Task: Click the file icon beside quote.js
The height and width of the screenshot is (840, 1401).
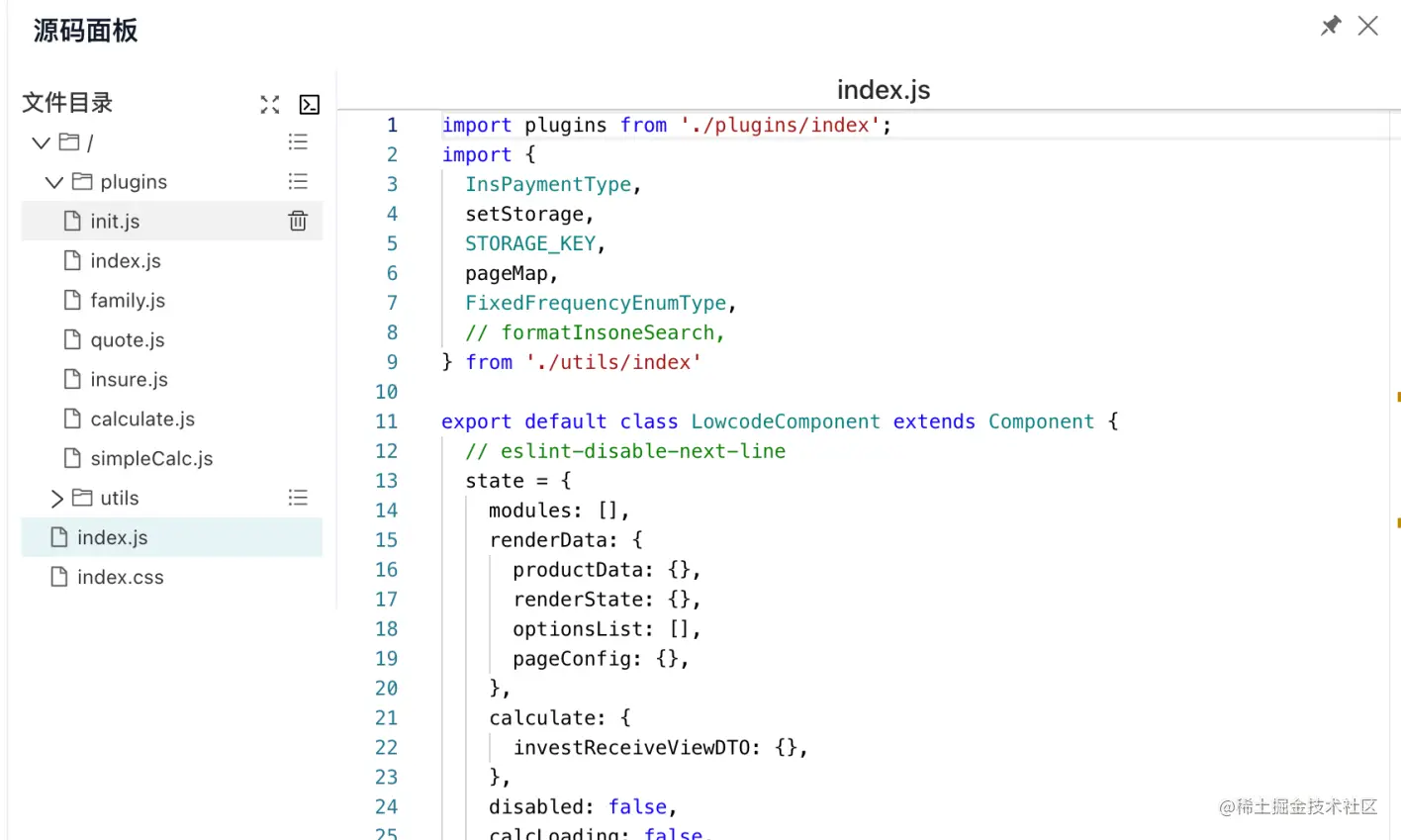Action: [72, 339]
